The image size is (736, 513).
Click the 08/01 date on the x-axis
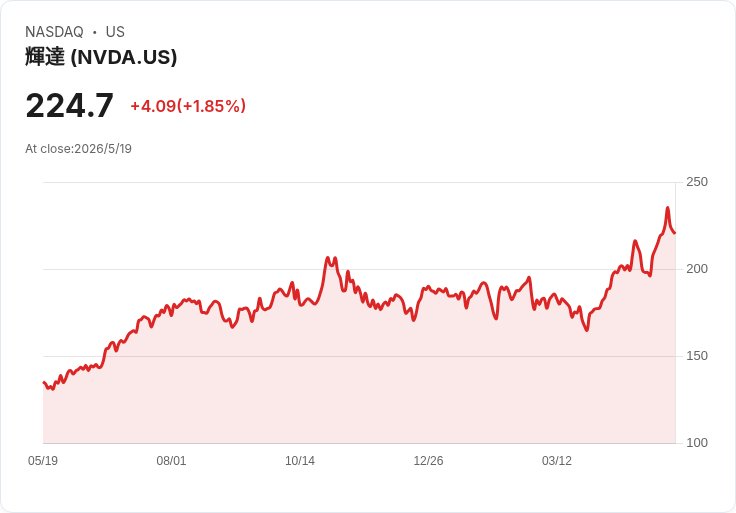coord(171,461)
